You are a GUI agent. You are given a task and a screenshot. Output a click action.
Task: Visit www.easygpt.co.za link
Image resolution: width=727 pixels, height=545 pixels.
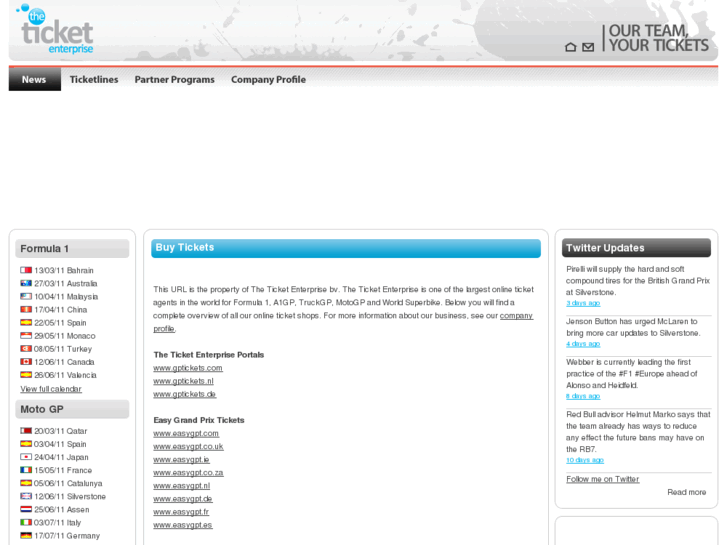tap(188, 472)
